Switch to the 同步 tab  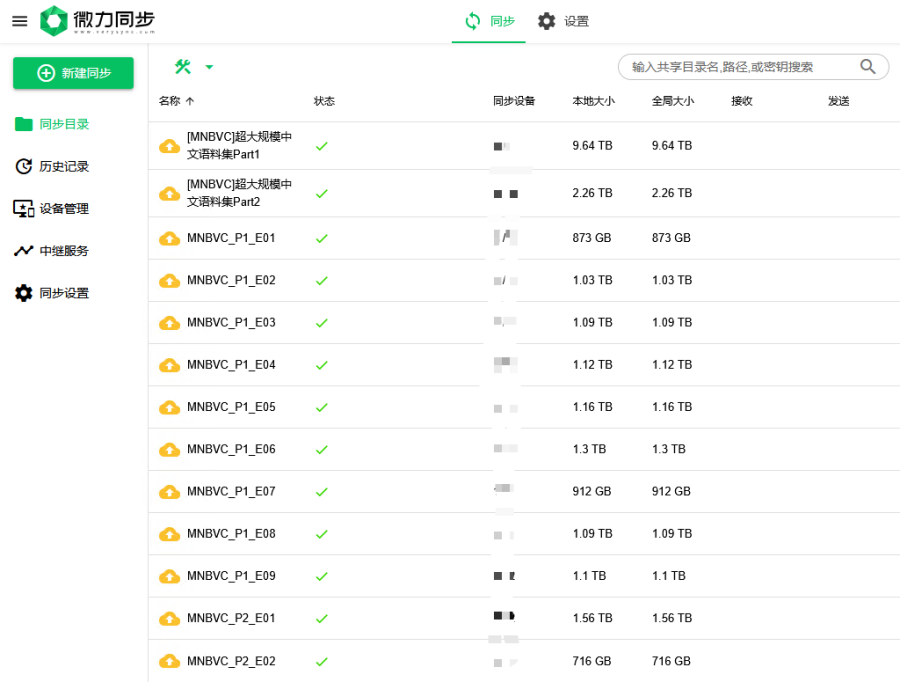coord(490,21)
